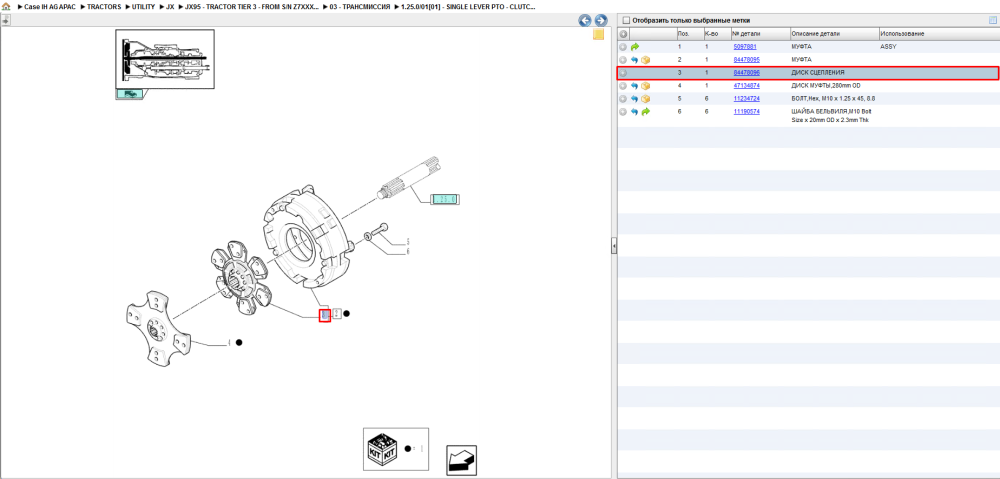The image size is (1000, 479).
Task: Select the 'ASSY' usage cell
Action: (888, 47)
